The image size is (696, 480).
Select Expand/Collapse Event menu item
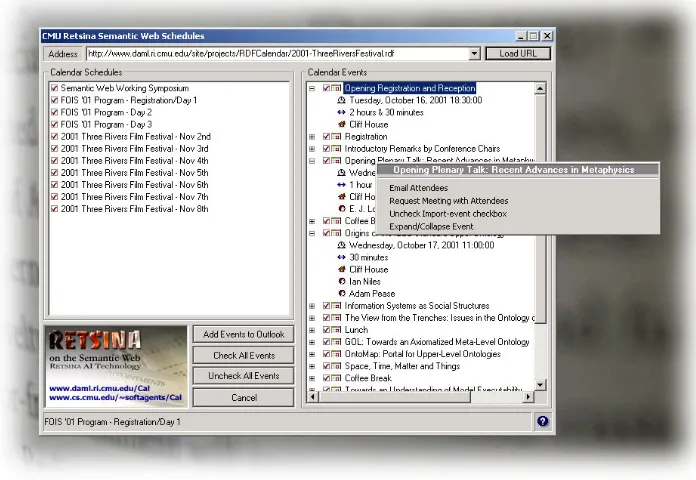point(431,226)
